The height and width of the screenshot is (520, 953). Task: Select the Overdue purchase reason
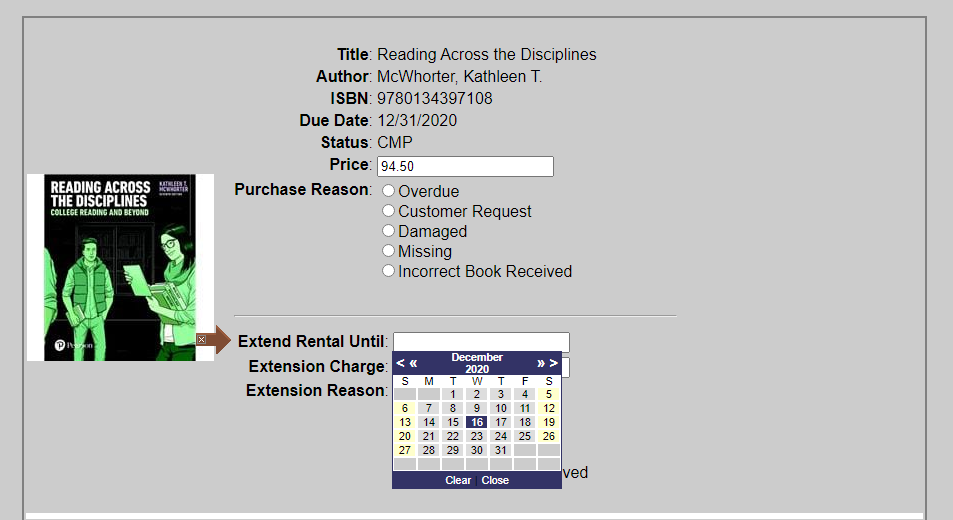388,191
